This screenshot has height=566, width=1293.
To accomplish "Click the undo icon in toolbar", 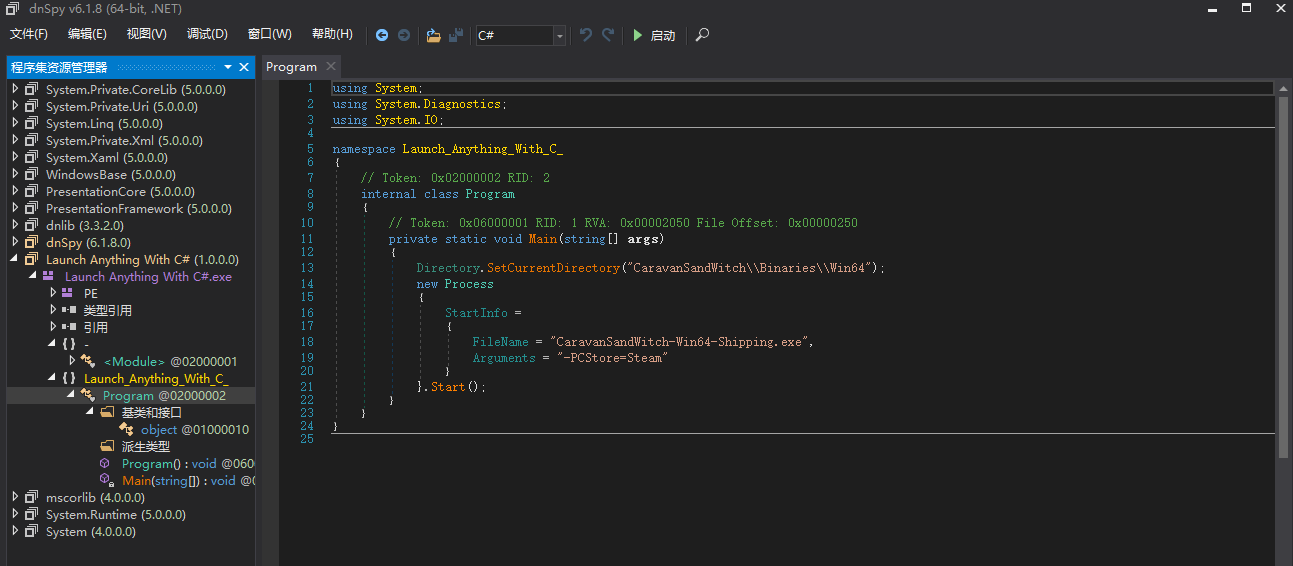I will [586, 35].
